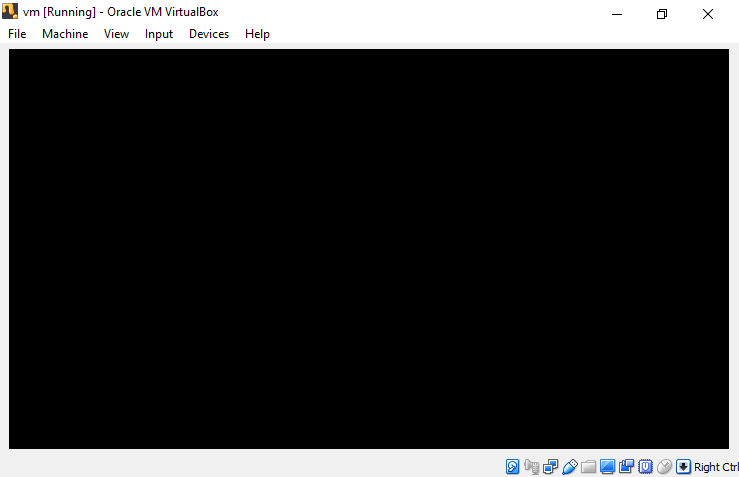Click the VirtualBox icon in the title bar

[x=10, y=11]
